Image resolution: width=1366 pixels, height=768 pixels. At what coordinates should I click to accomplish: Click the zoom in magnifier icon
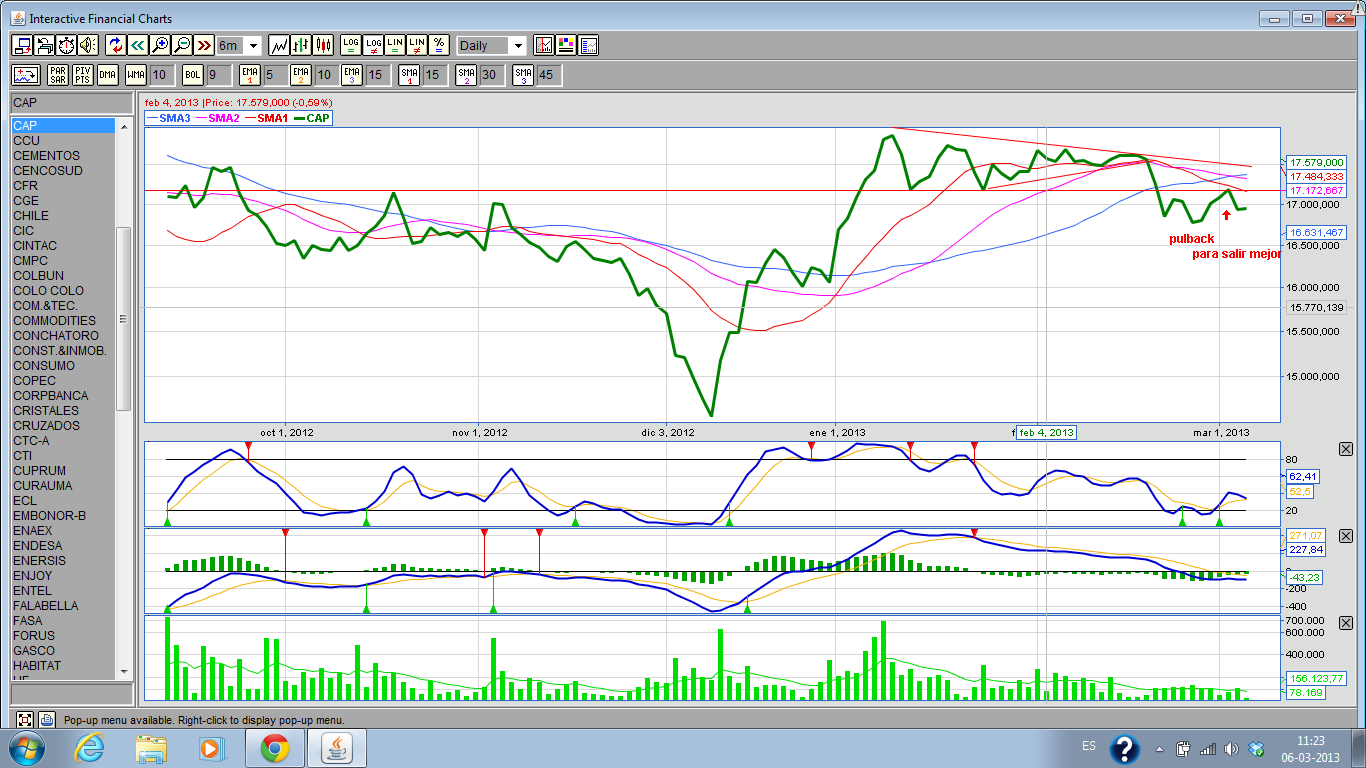coord(159,45)
